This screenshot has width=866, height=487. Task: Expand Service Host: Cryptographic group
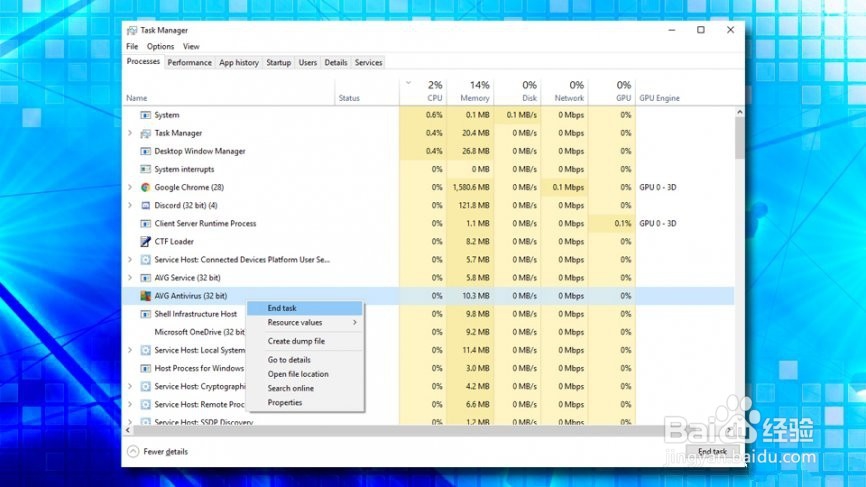[130, 387]
